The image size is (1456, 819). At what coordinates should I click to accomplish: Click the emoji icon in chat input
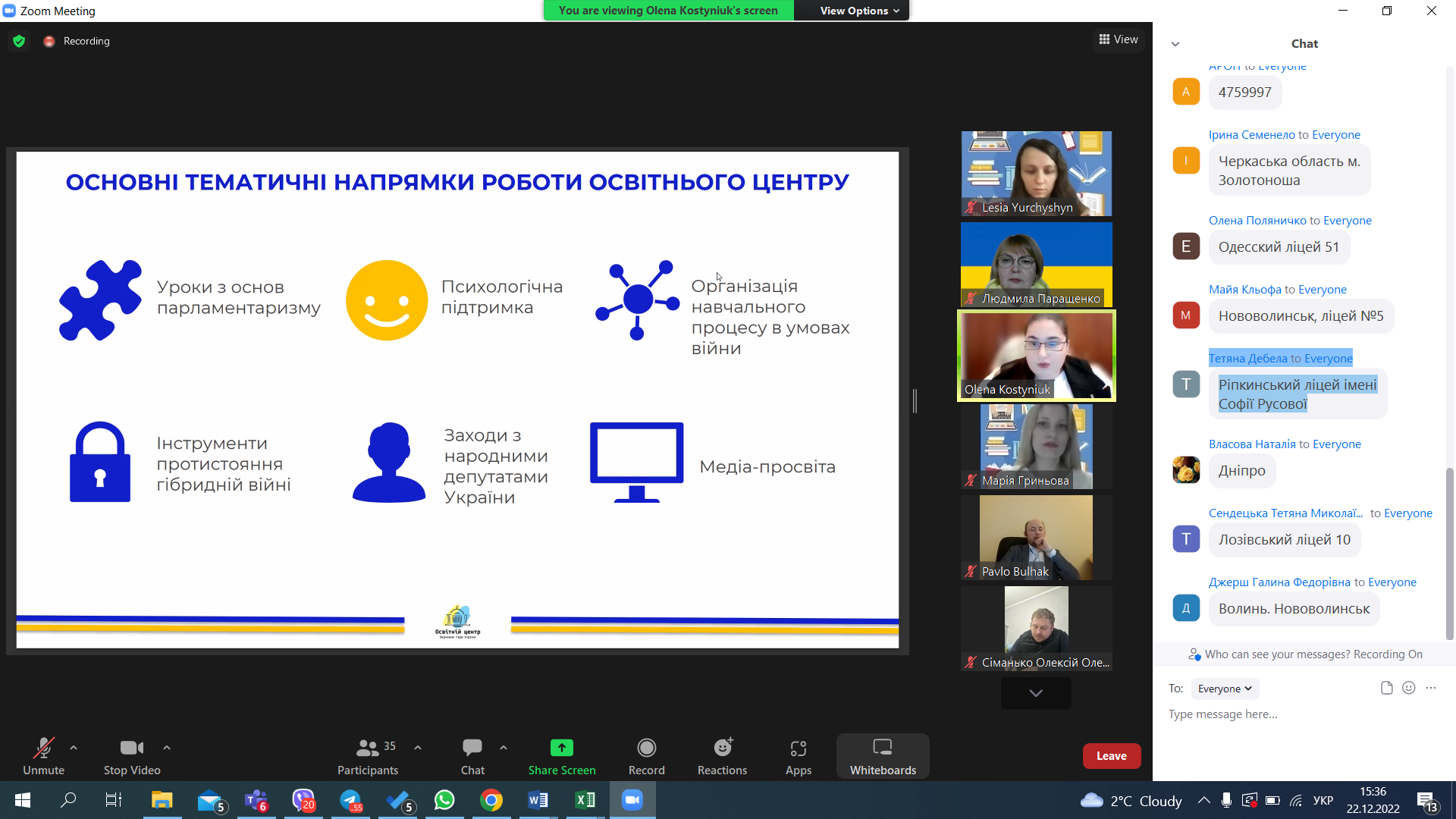[x=1408, y=688]
